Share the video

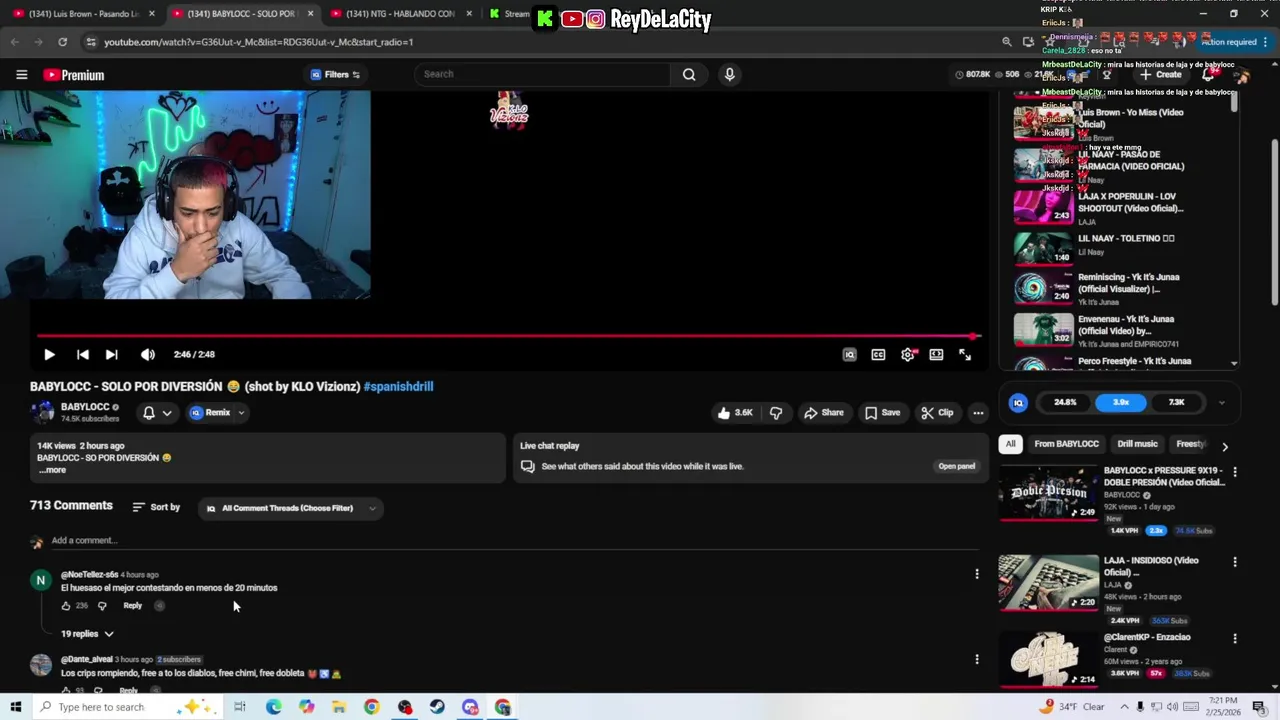click(824, 412)
